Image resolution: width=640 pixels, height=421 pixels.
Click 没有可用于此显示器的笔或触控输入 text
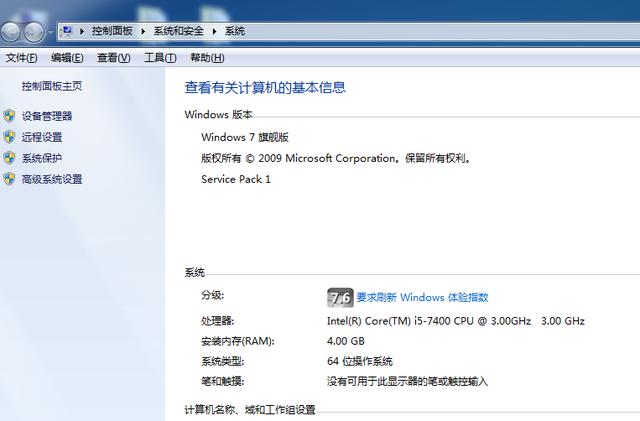tap(407, 381)
